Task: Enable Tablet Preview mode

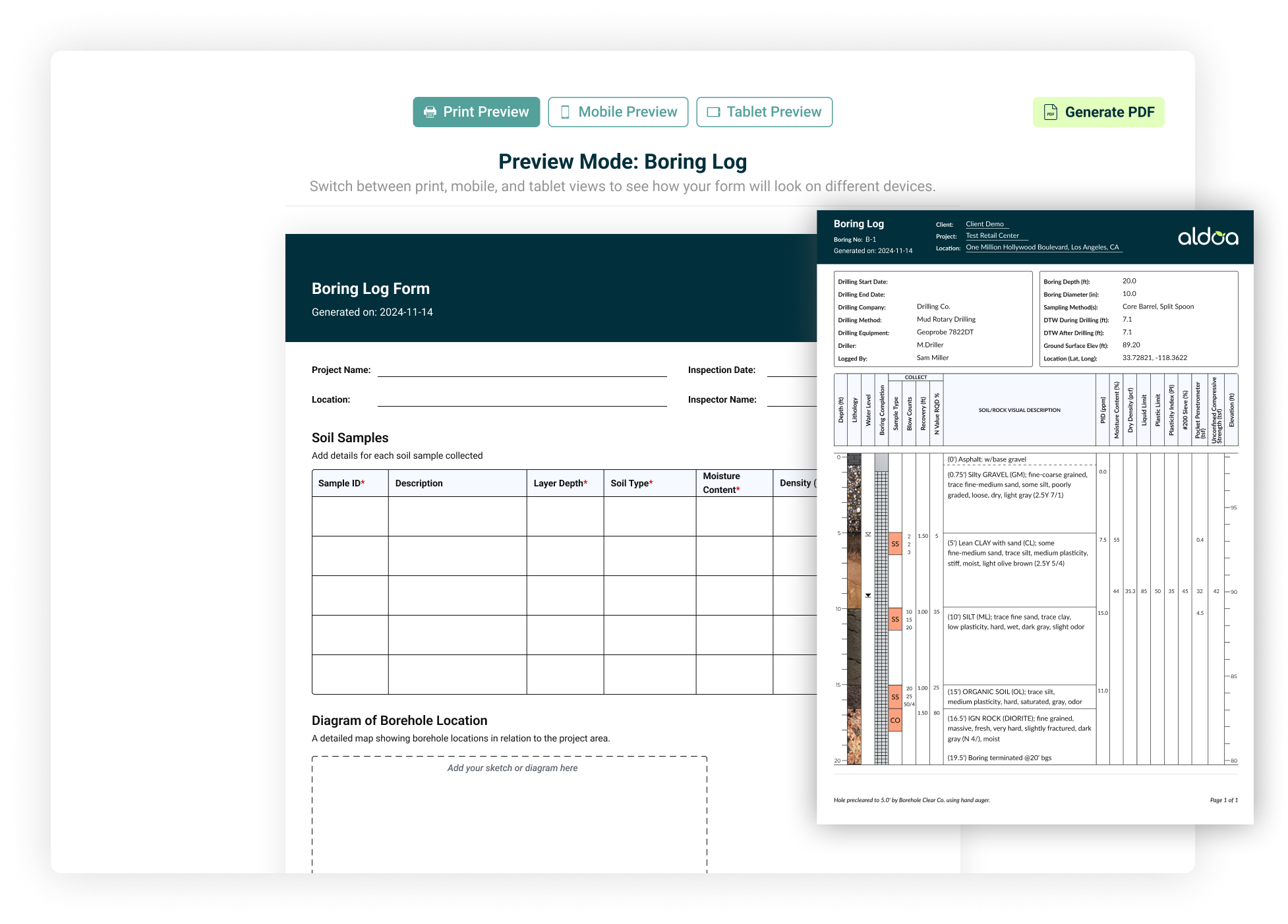Action: 765,111
